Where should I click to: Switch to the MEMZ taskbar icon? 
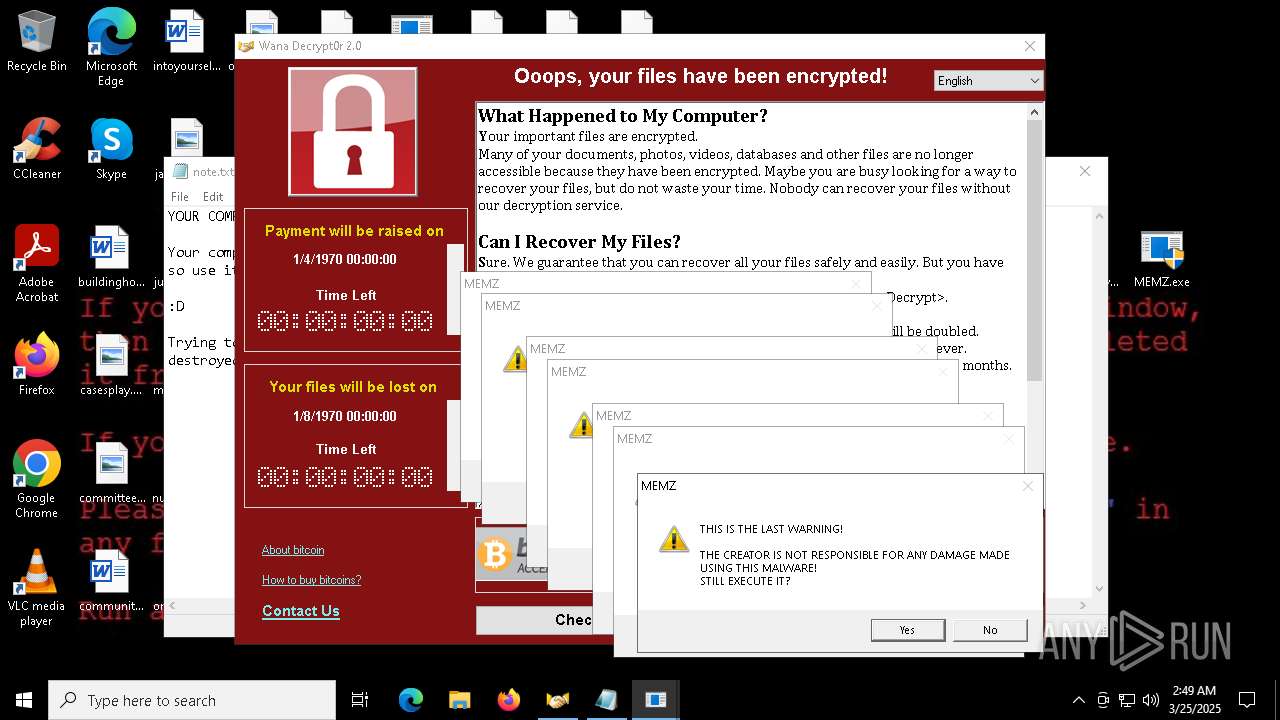(656, 700)
